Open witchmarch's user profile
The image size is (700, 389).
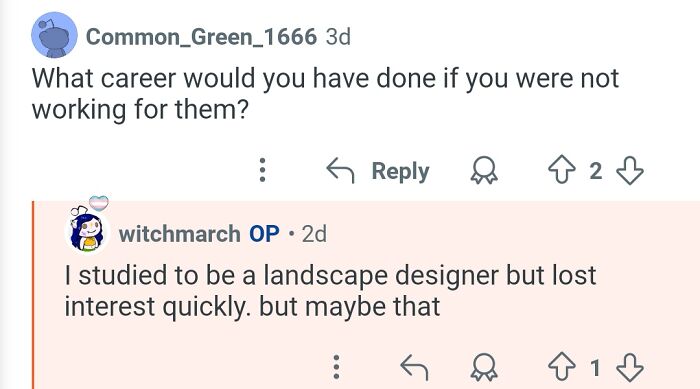pyautogui.click(x=179, y=234)
